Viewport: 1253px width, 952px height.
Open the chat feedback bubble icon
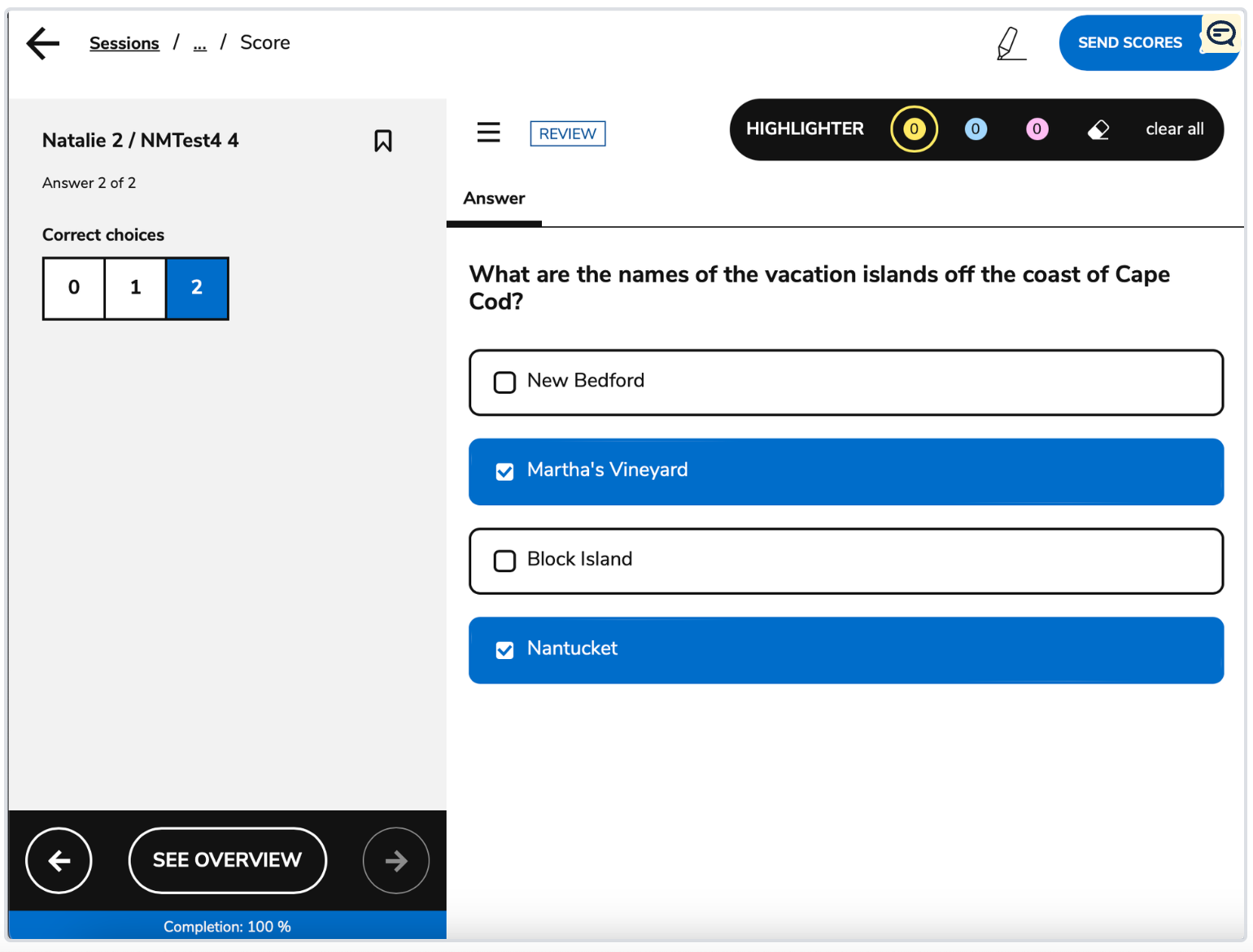click(x=1221, y=34)
